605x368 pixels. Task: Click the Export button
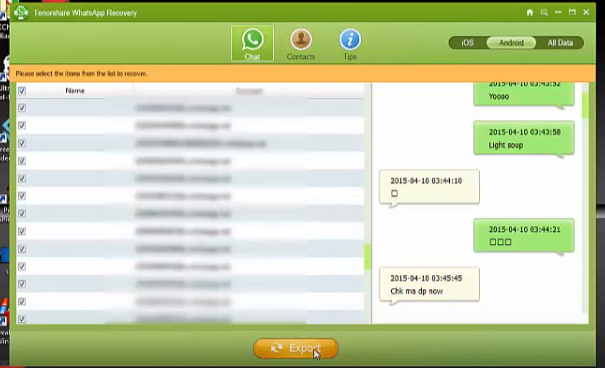tap(296, 348)
